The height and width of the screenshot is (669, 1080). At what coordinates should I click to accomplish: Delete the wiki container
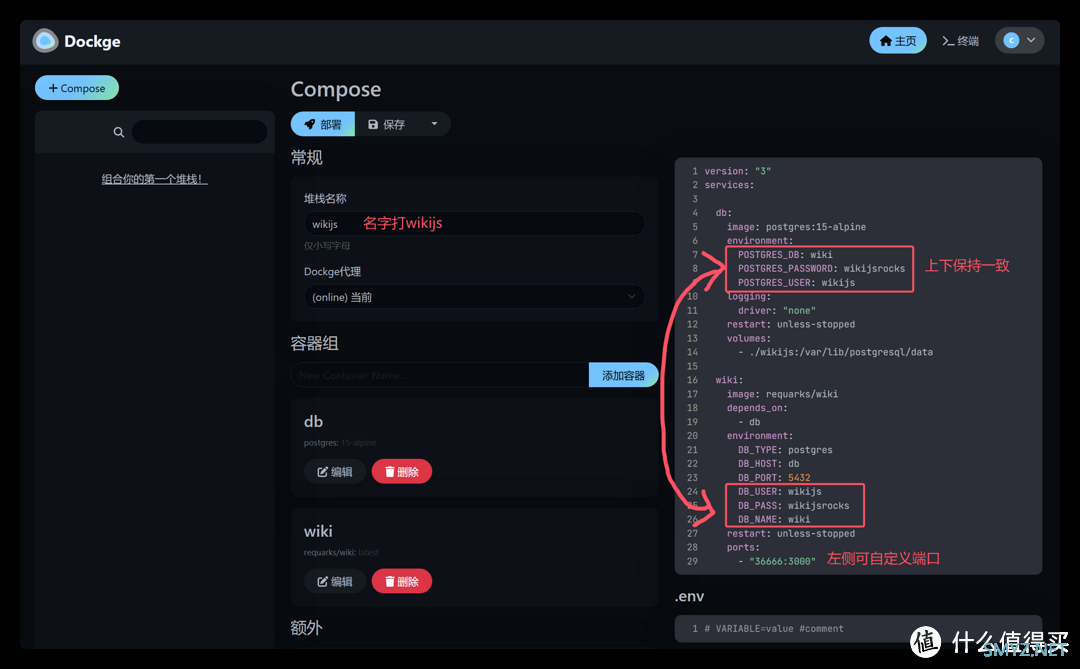coord(402,581)
